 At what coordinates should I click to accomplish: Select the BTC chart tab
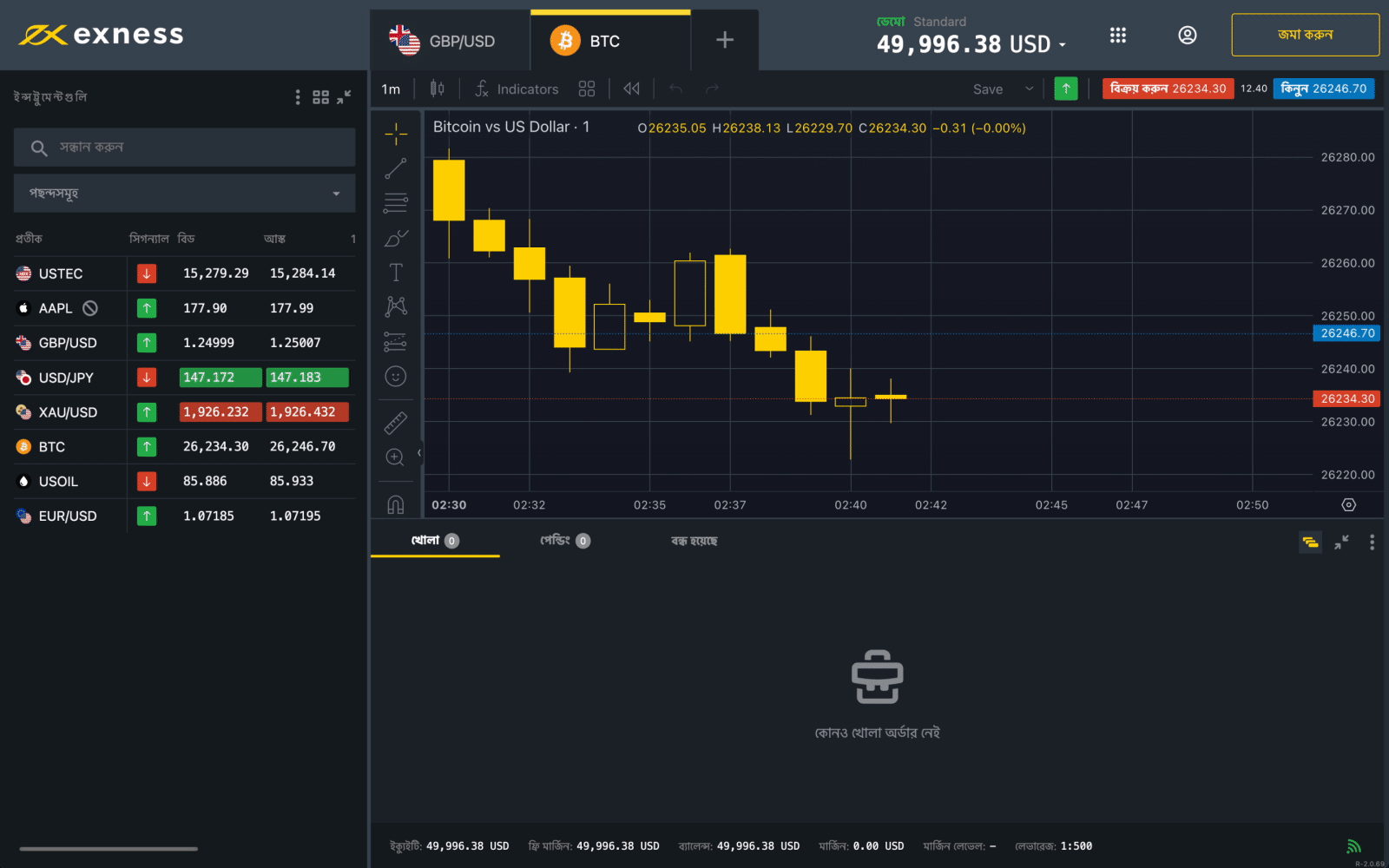pos(610,41)
